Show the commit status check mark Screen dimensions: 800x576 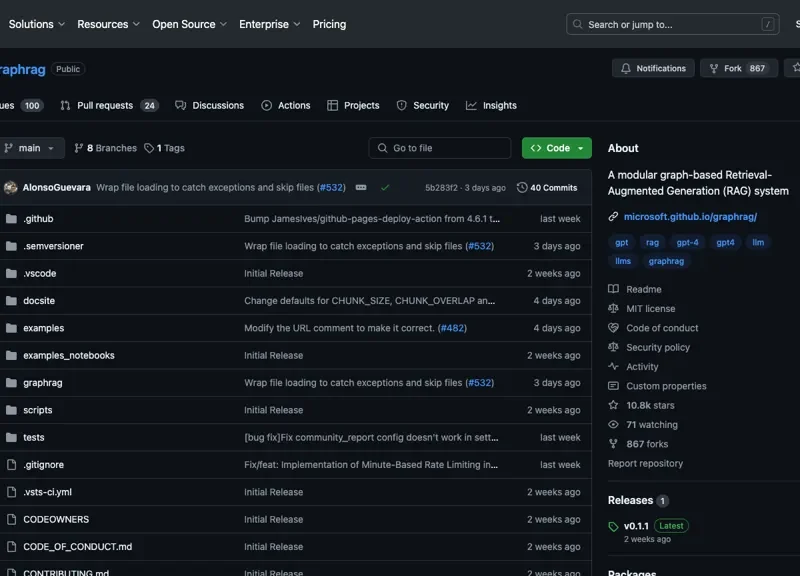point(385,188)
